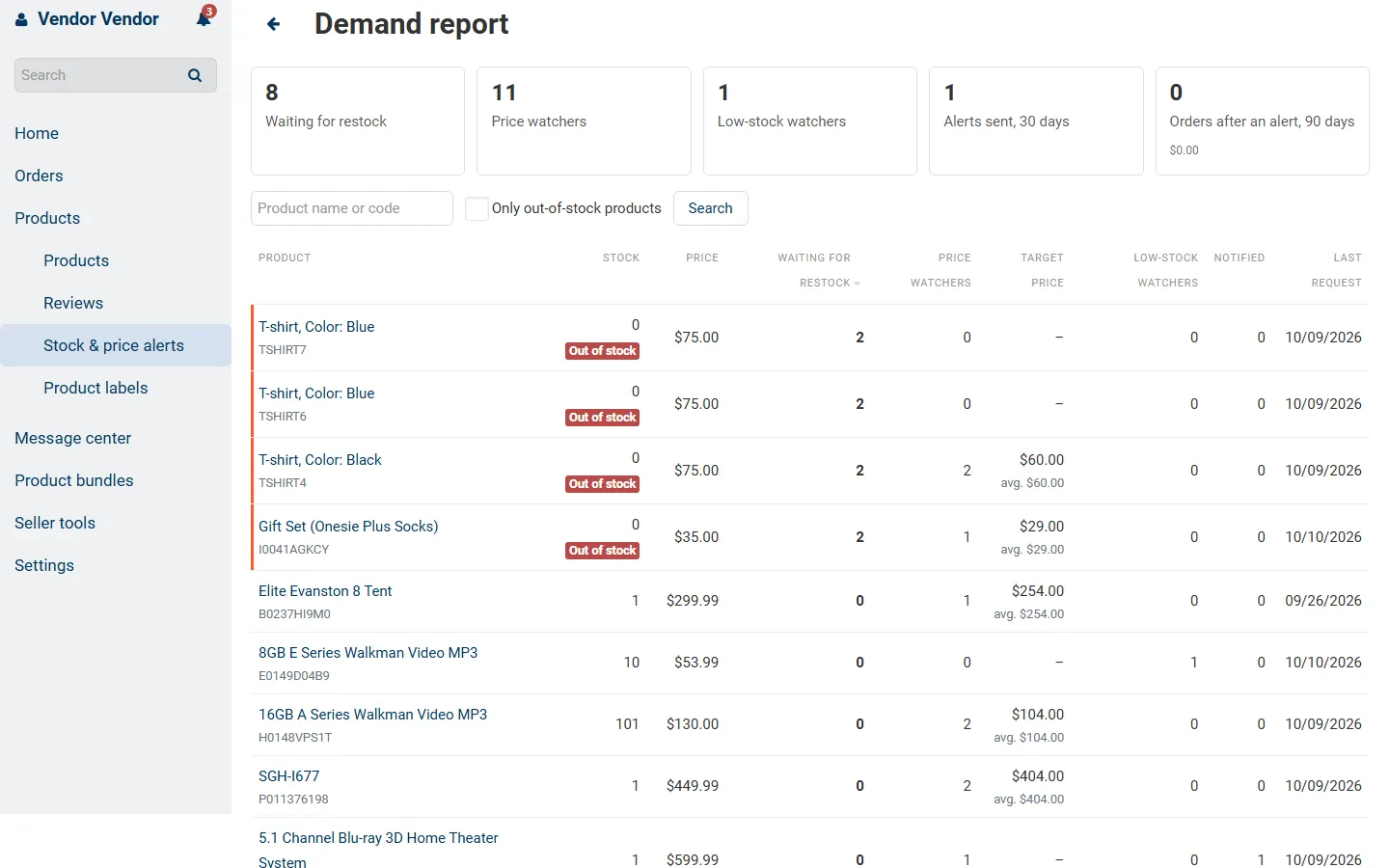Open Product bundles in sidebar
This screenshot has height=868, width=1389.
click(x=74, y=480)
